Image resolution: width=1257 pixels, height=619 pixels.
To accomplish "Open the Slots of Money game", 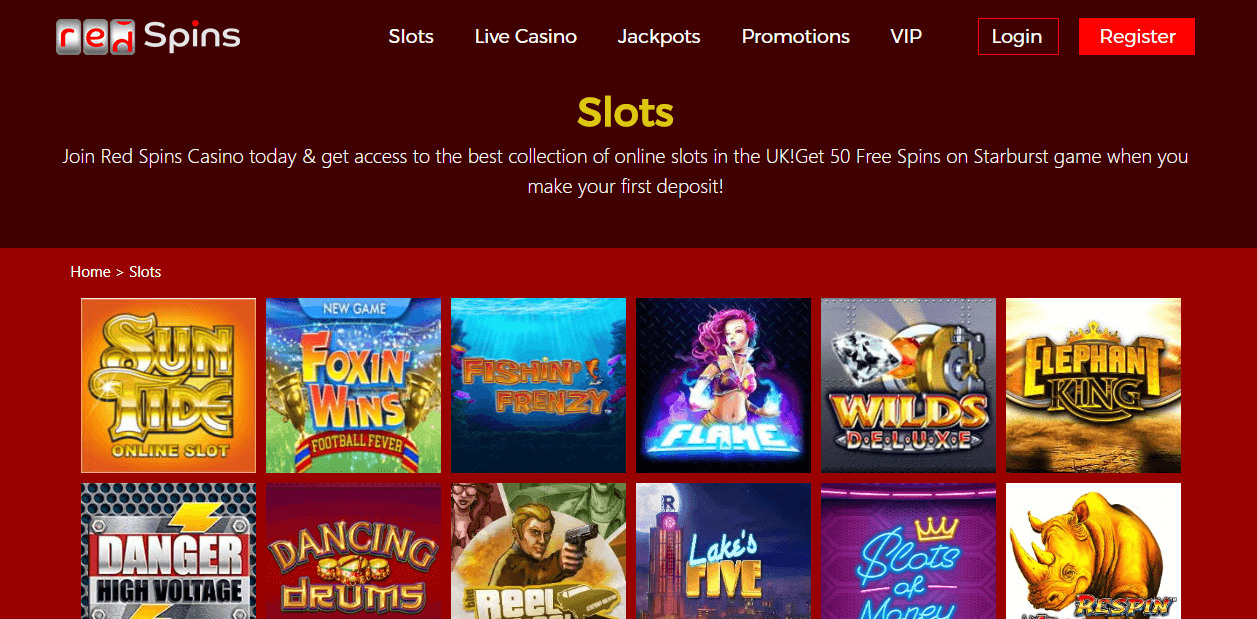I will tap(908, 551).
